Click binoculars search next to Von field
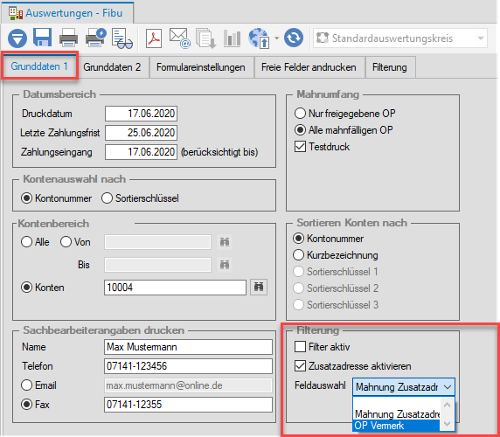 224,242
